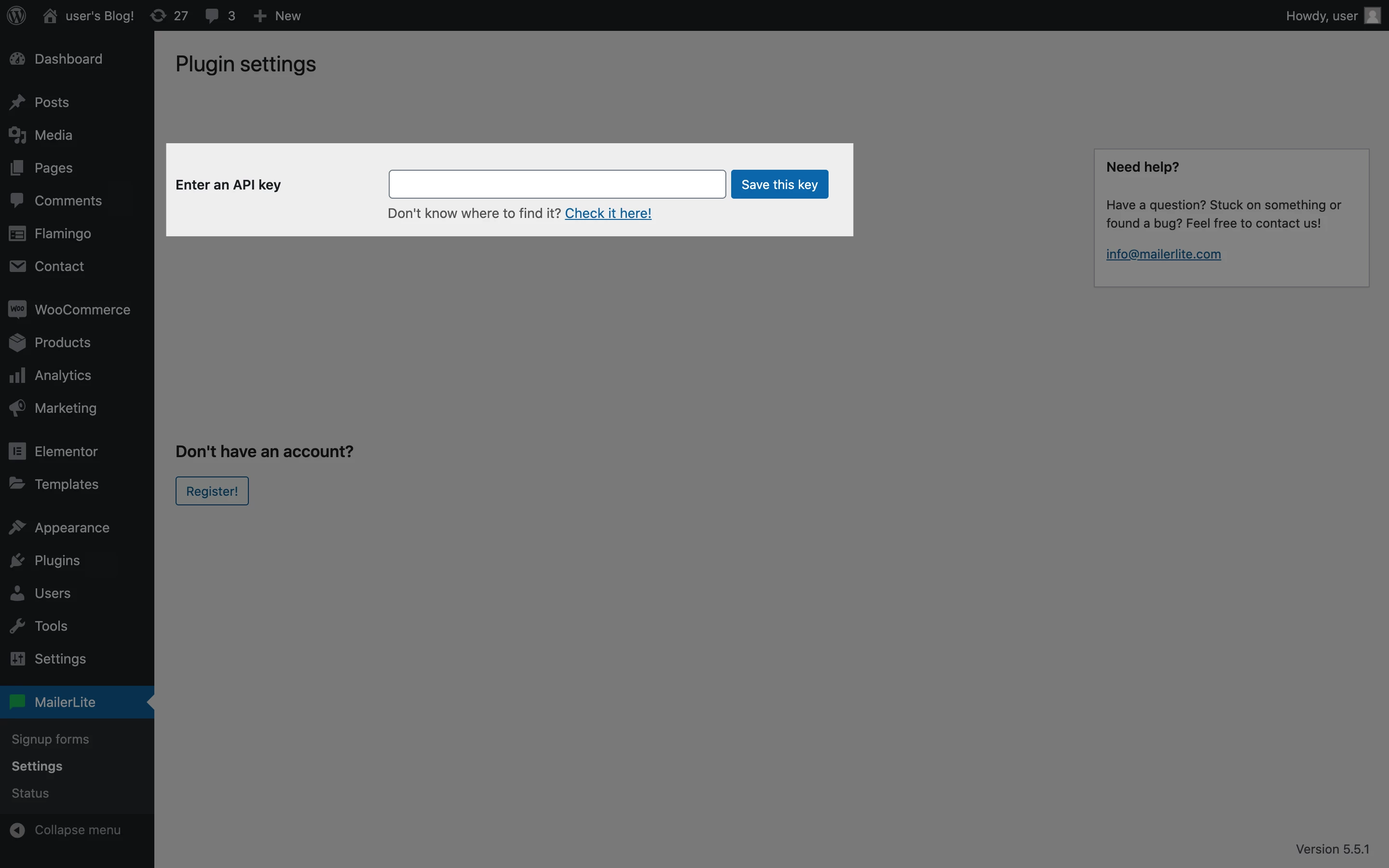Click the user avatar in top bar
The height and width of the screenshot is (868, 1389).
[x=1372, y=15]
